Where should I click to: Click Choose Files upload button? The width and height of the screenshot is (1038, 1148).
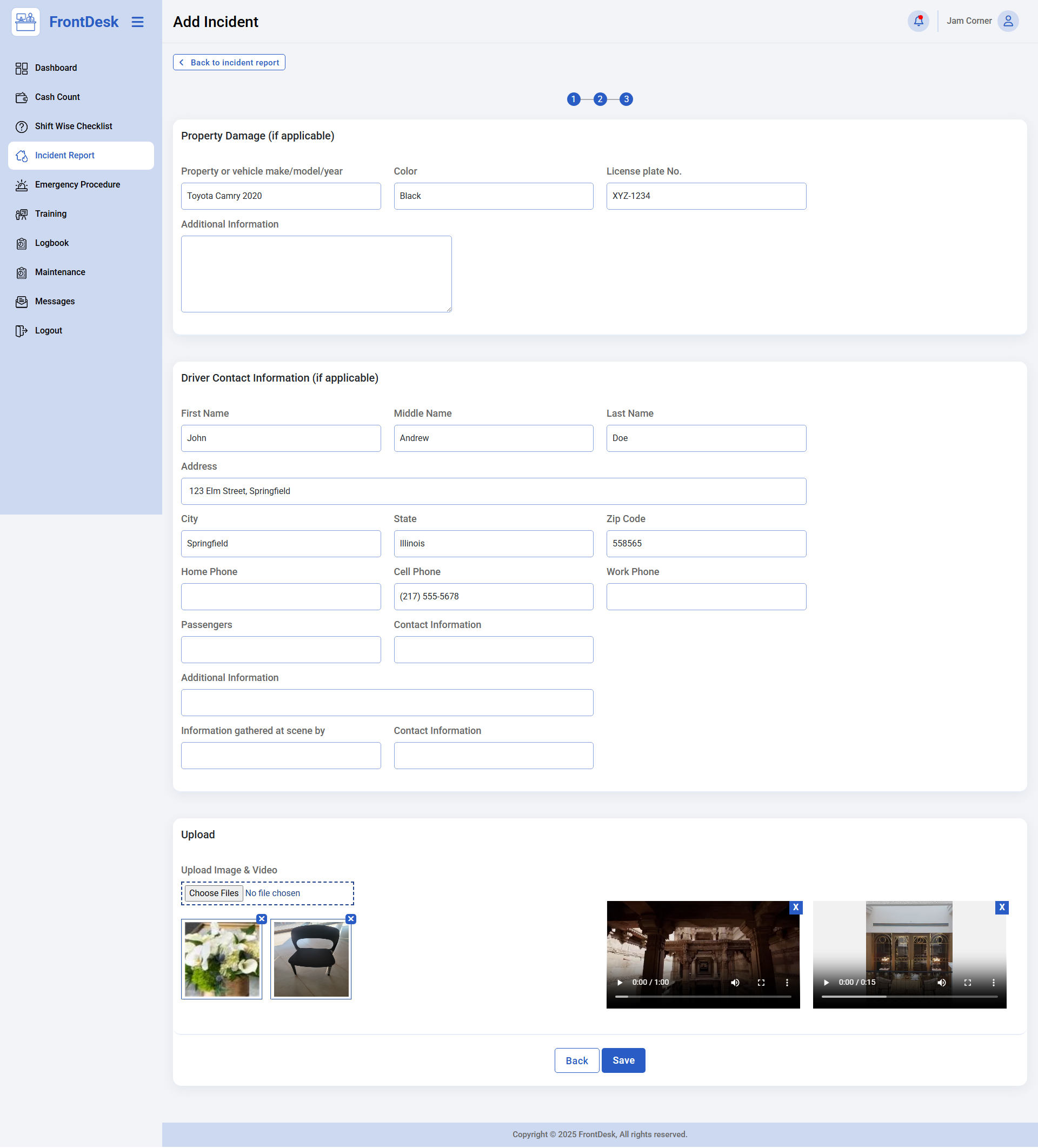214,893
